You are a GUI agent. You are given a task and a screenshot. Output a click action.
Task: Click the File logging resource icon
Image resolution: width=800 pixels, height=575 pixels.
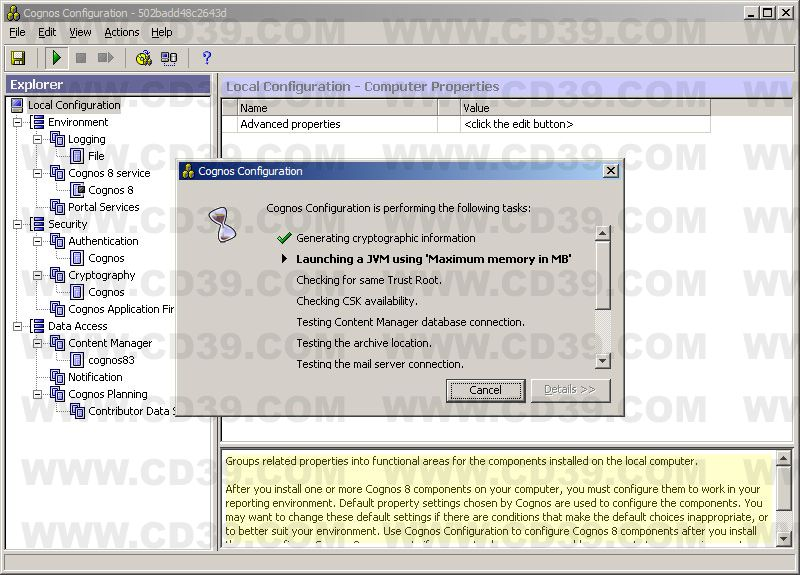(77, 156)
